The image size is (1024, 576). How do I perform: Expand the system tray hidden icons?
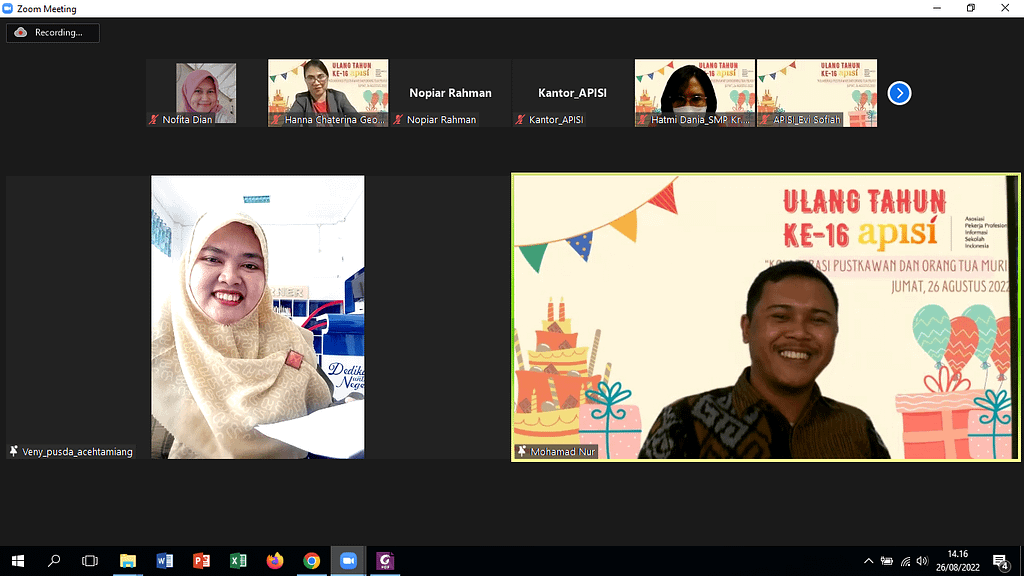[x=869, y=561]
